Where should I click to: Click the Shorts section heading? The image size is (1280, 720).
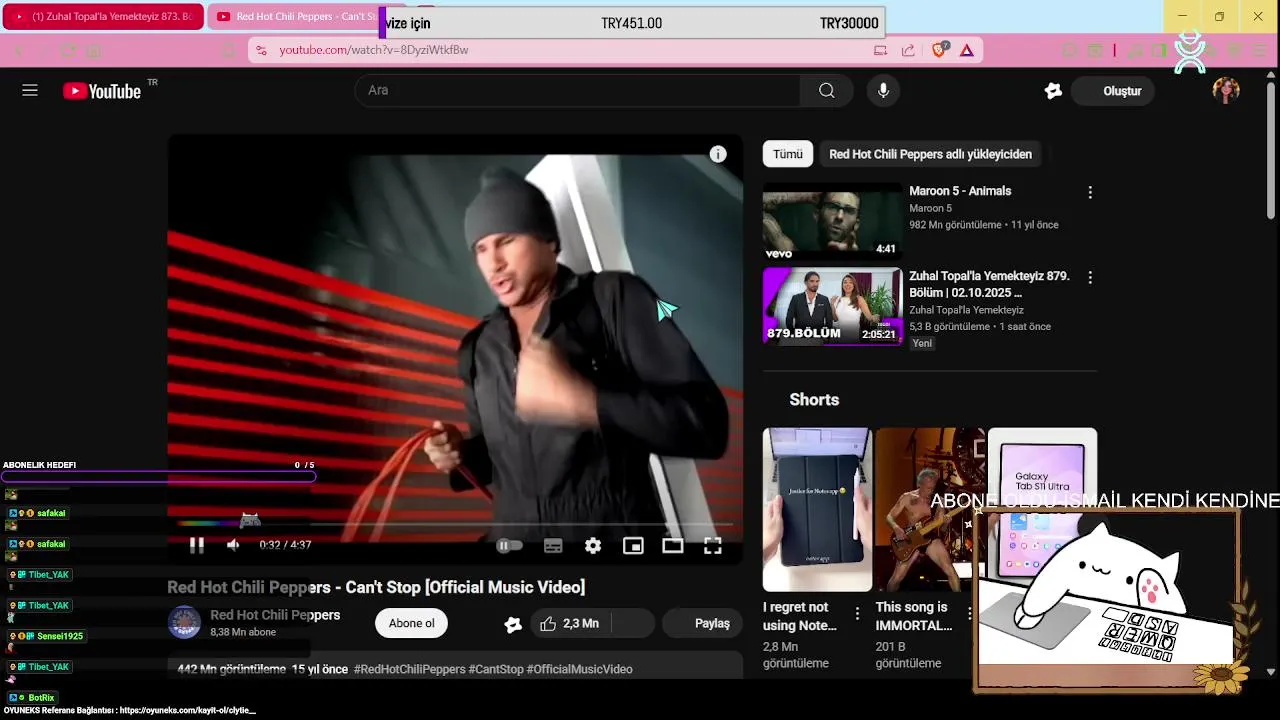(x=814, y=400)
